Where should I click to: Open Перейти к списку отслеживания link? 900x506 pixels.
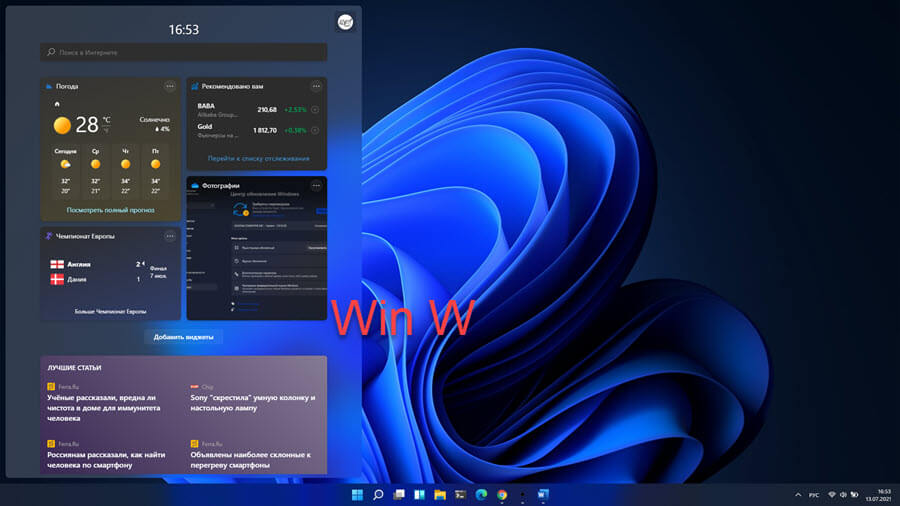pyautogui.click(x=258, y=158)
